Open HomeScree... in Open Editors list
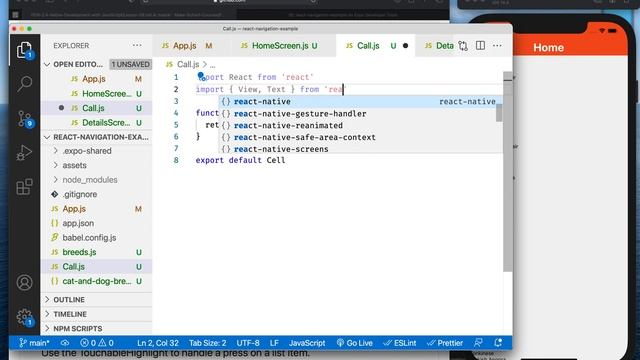This screenshot has height=360, width=640. [x=96, y=93]
